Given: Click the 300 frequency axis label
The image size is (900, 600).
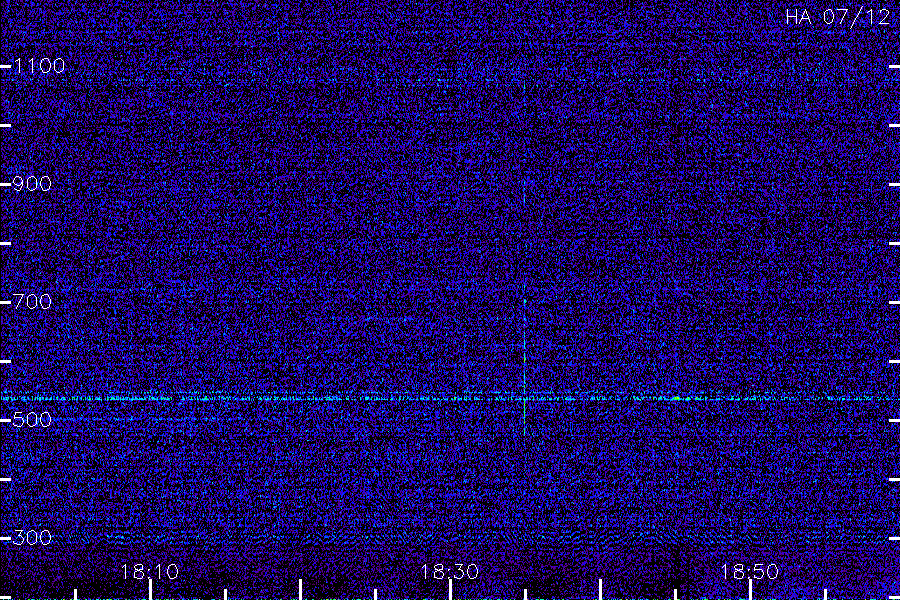Looking at the screenshot, I should 32,537.
